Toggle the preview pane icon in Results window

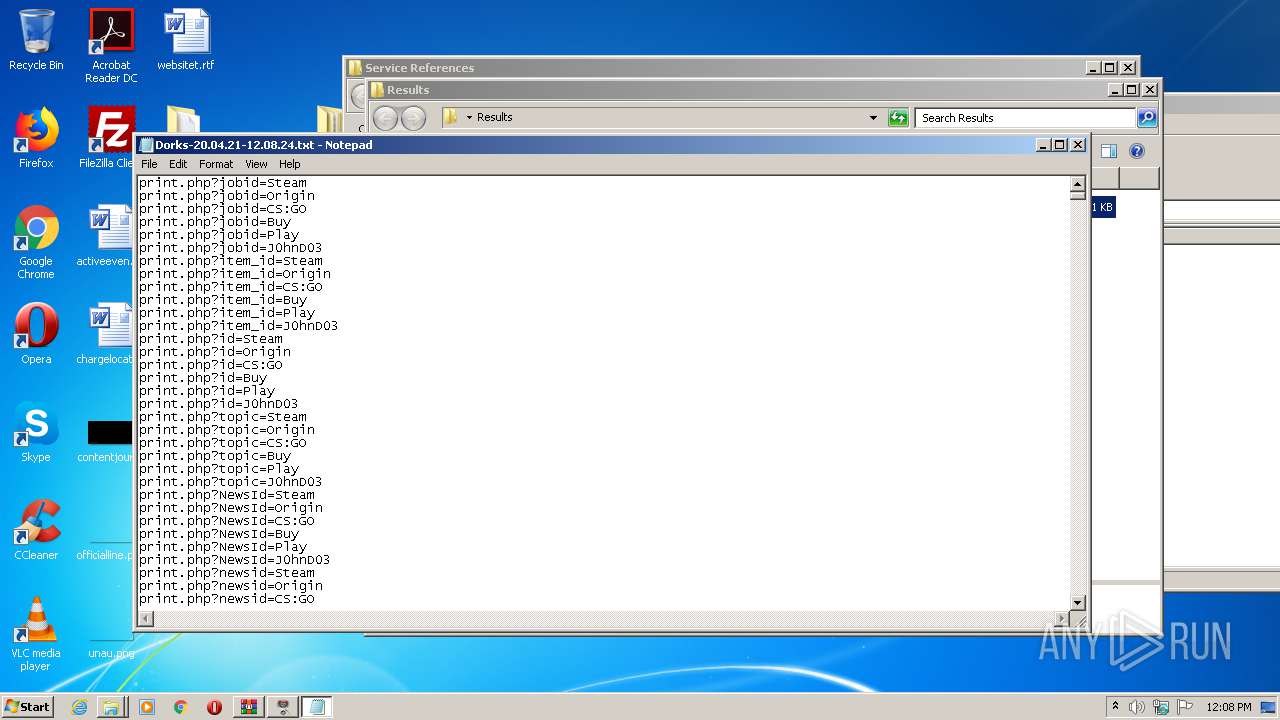click(x=1109, y=151)
